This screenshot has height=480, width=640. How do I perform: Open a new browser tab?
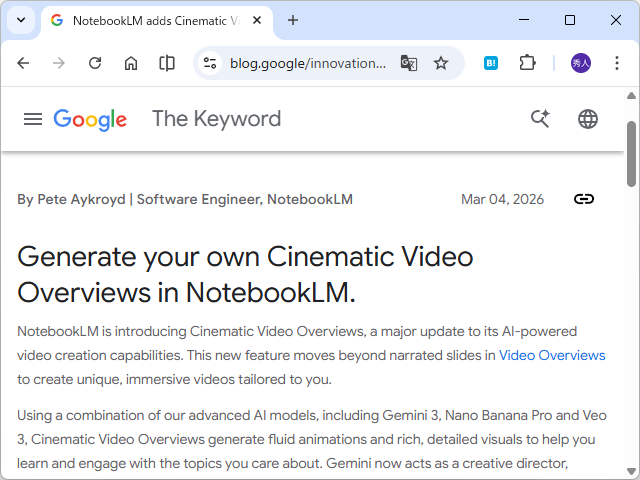[293, 20]
